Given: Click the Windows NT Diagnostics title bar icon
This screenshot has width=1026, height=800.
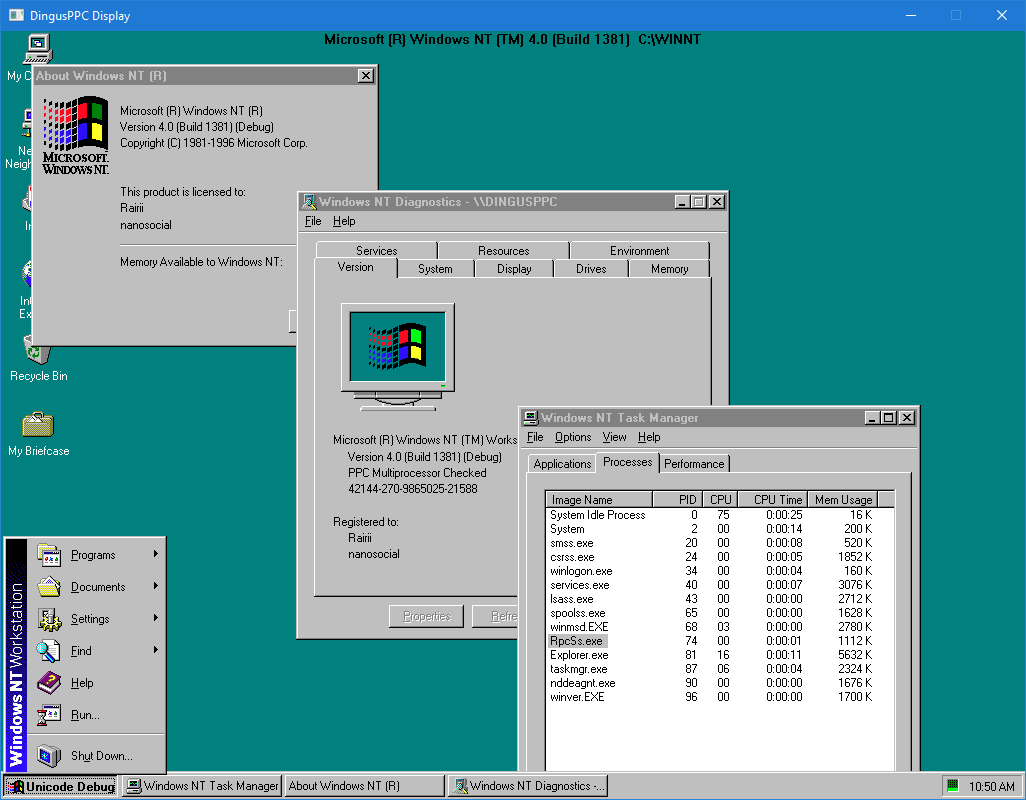Looking at the screenshot, I should 309,201.
